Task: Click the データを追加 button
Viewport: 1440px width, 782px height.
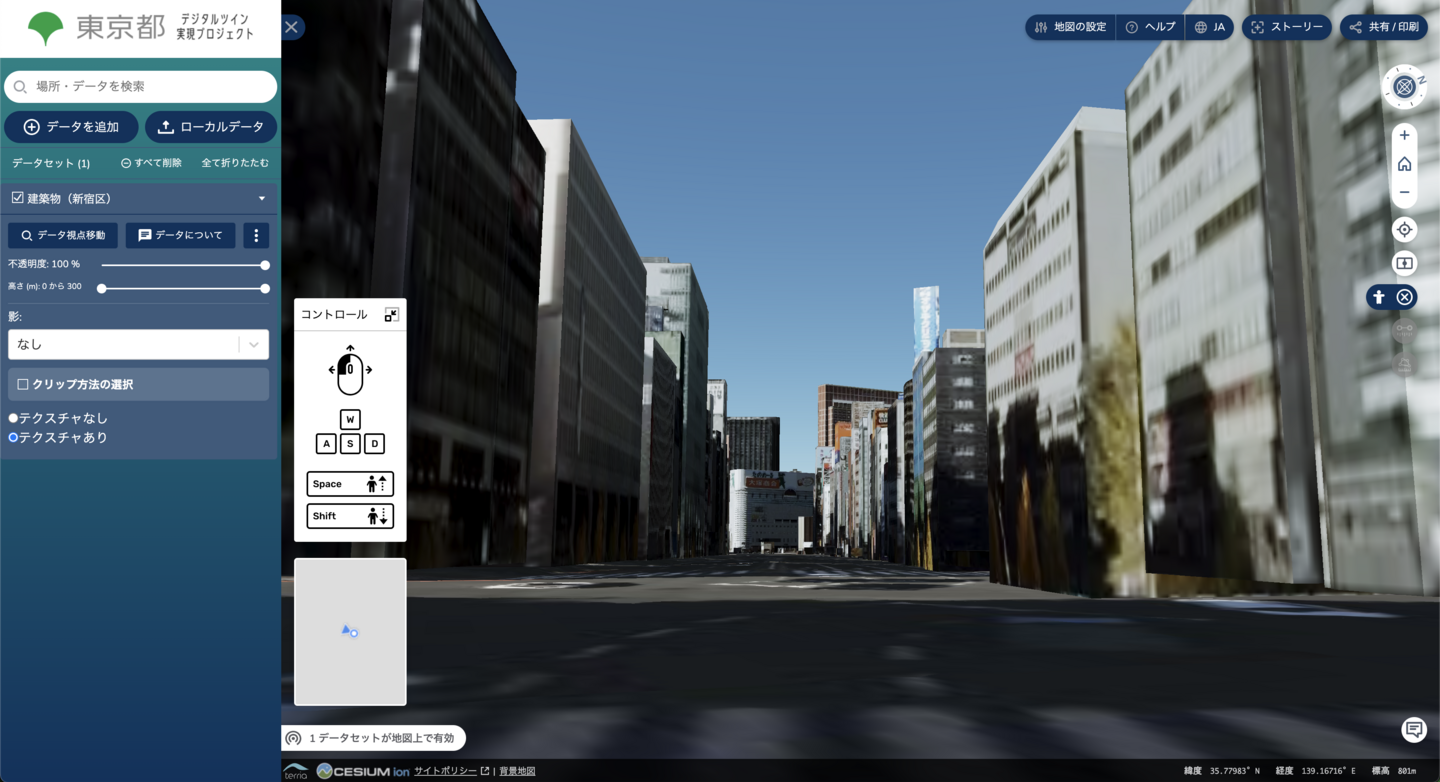Action: (x=71, y=127)
